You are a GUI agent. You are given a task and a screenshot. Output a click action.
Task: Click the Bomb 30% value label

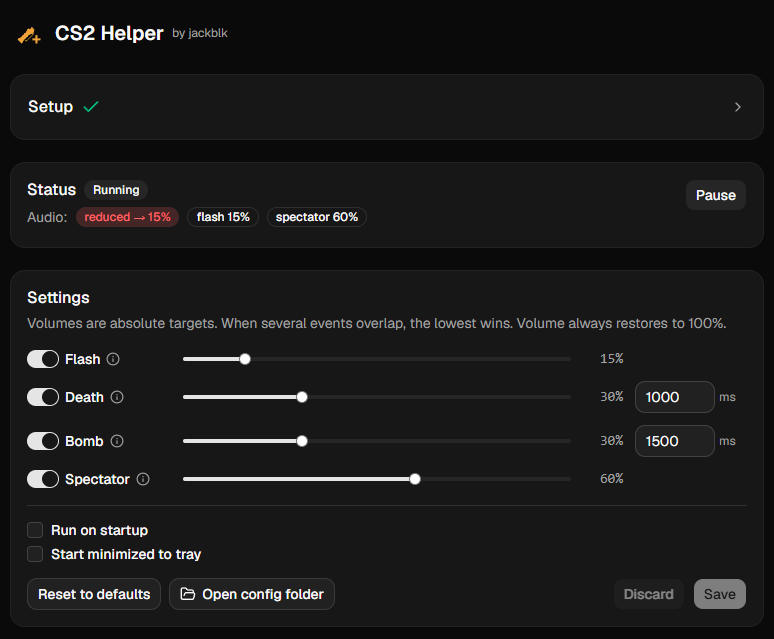pos(612,441)
